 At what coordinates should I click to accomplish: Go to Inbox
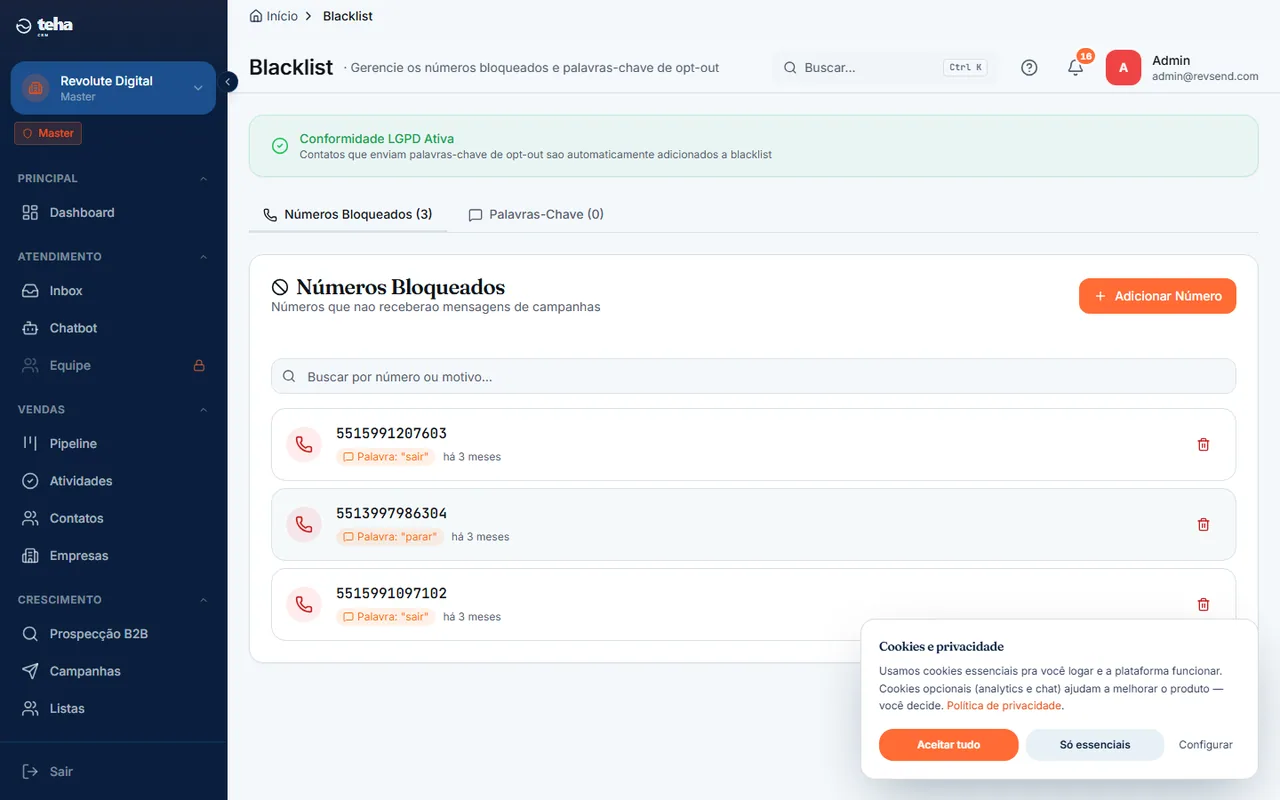click(113, 291)
